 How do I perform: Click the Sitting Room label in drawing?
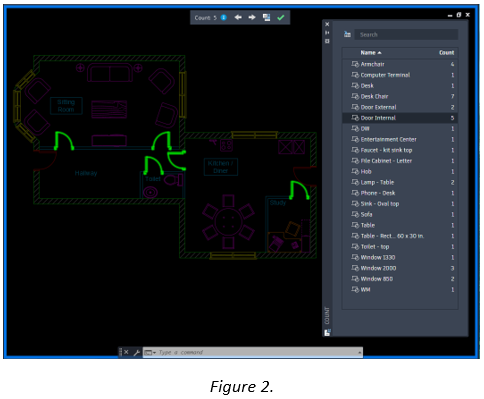coord(66,106)
